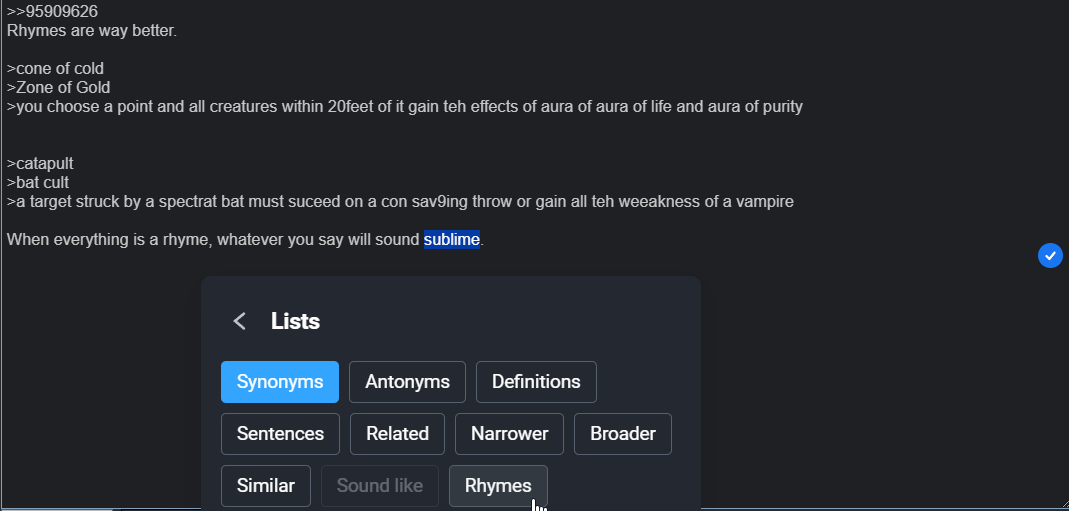Select the Broader terms option
This screenshot has width=1069, height=511.
coord(622,433)
